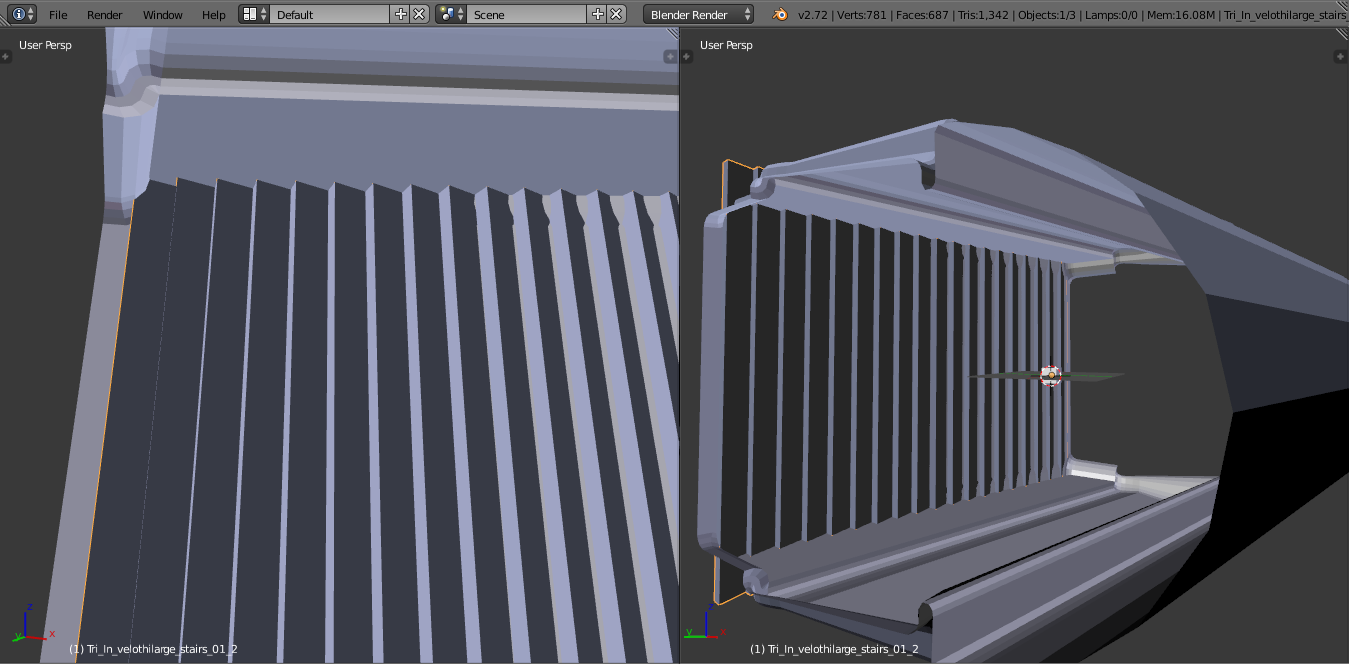The image size is (1349, 664).
Task: Open the Help menu
Action: coord(213,15)
